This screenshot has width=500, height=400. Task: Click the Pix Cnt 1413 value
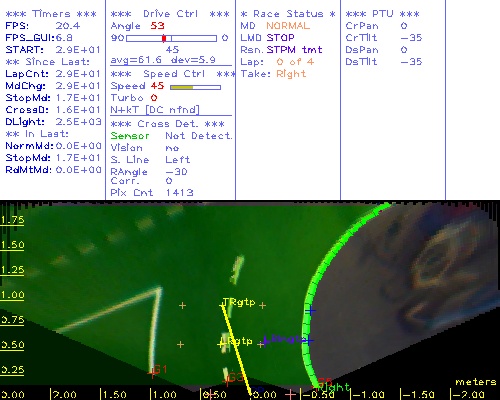pyautogui.click(x=179, y=192)
